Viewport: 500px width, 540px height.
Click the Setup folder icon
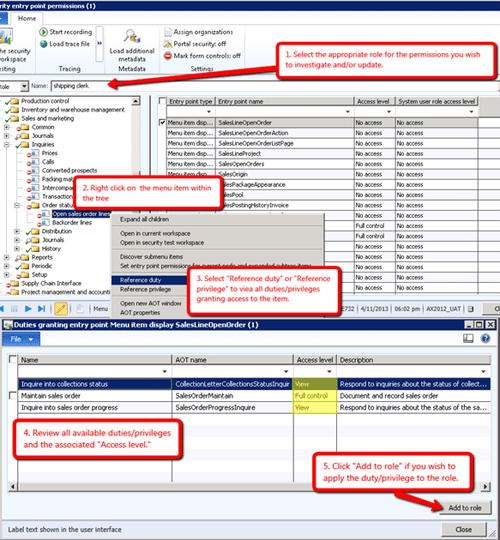tap(25, 275)
